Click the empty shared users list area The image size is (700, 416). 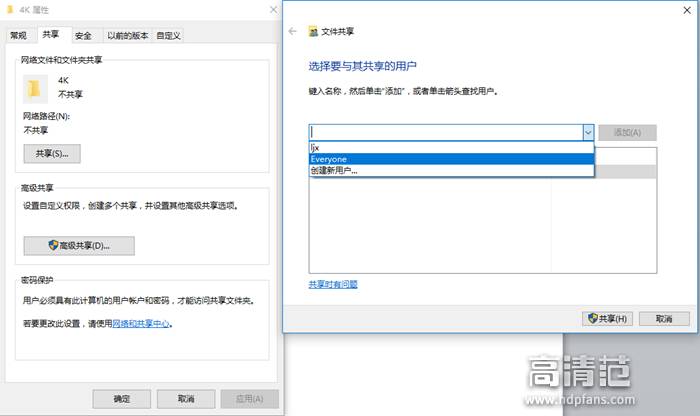pos(483,225)
